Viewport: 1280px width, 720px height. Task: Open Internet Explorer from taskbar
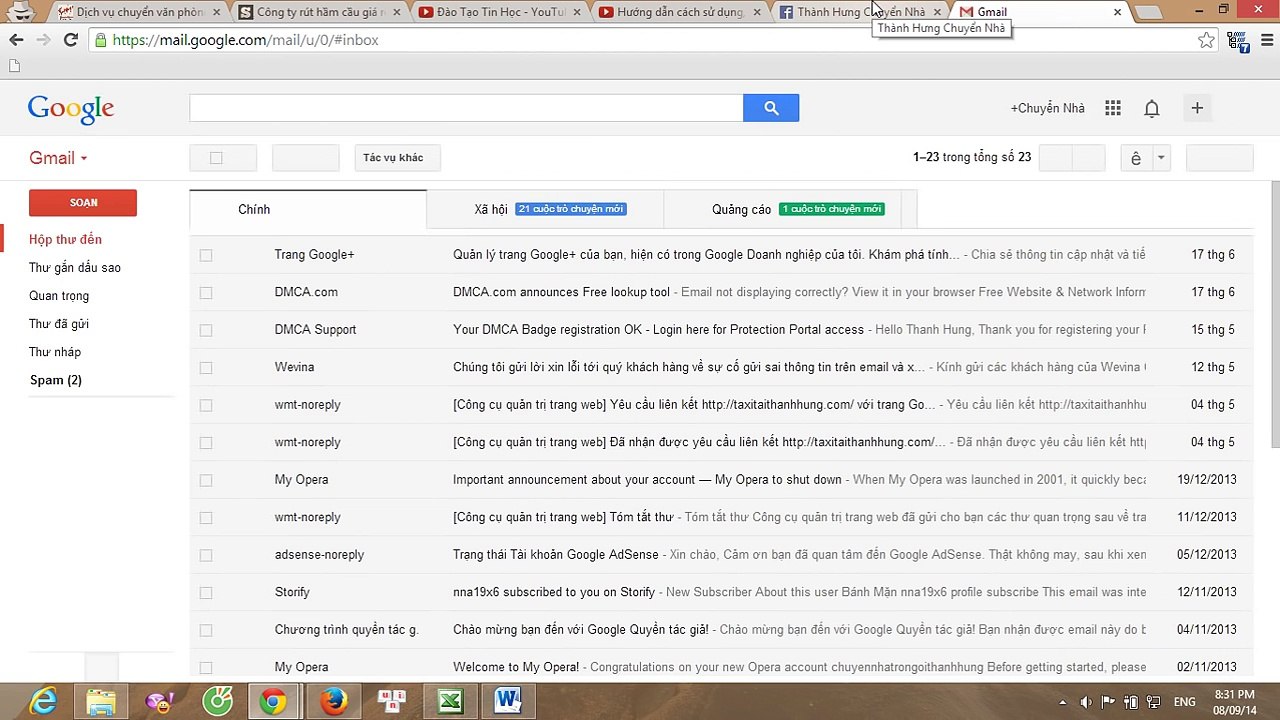click(x=43, y=702)
